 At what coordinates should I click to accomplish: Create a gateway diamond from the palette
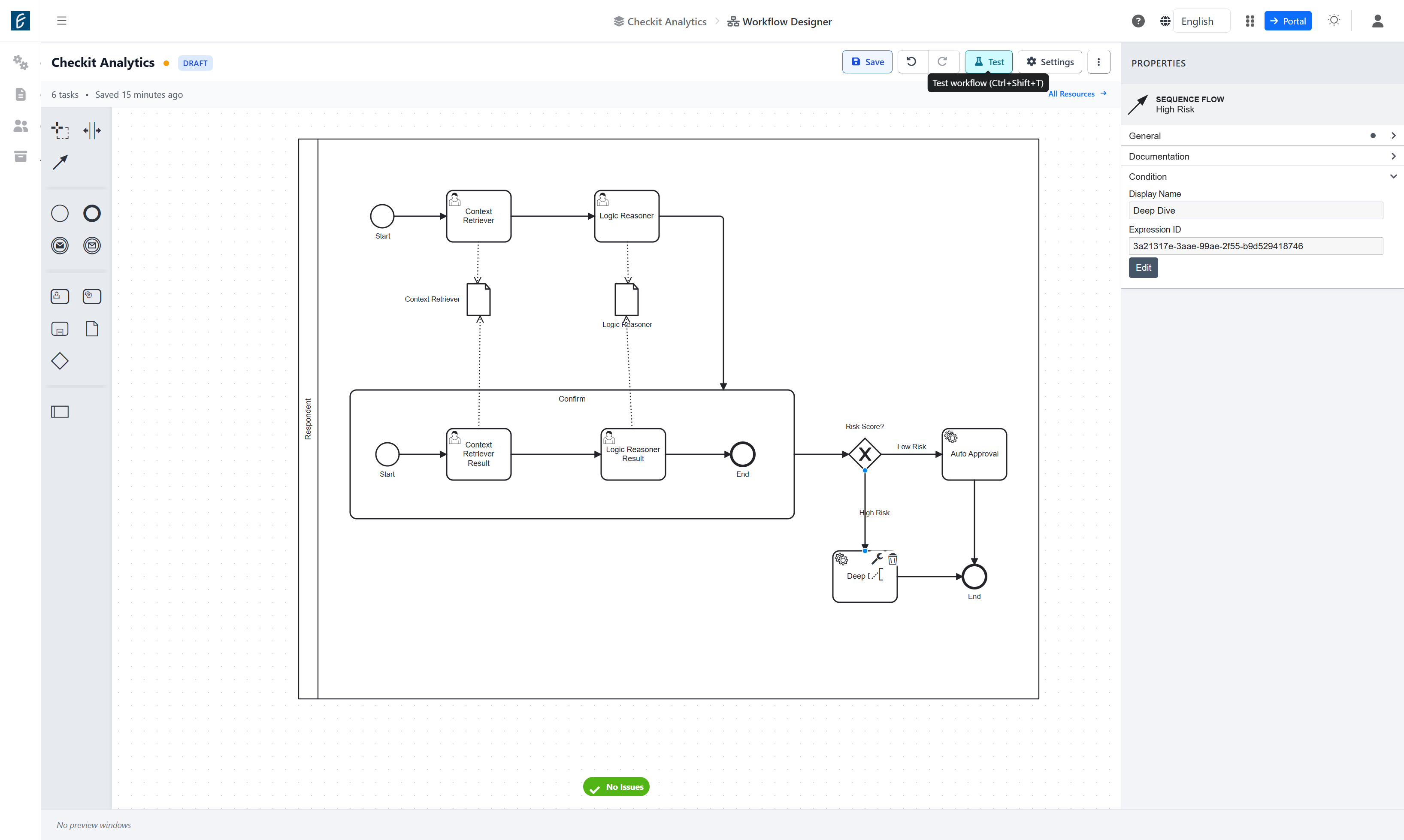point(60,361)
